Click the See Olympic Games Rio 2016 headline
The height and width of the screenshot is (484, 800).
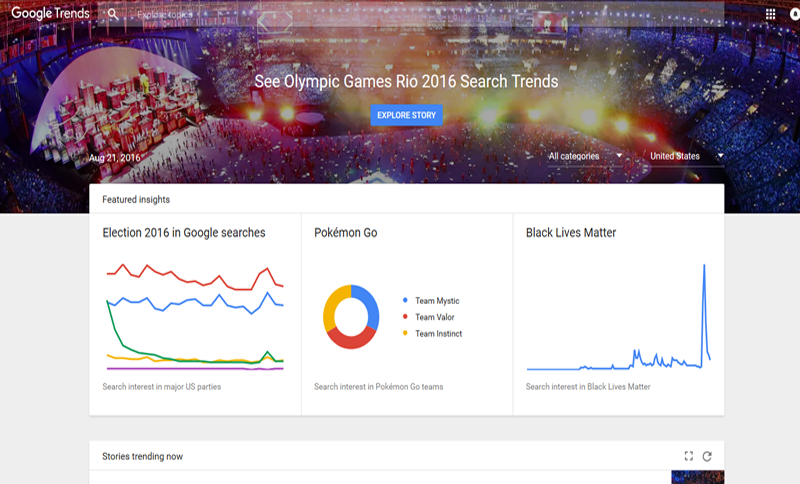[x=407, y=81]
